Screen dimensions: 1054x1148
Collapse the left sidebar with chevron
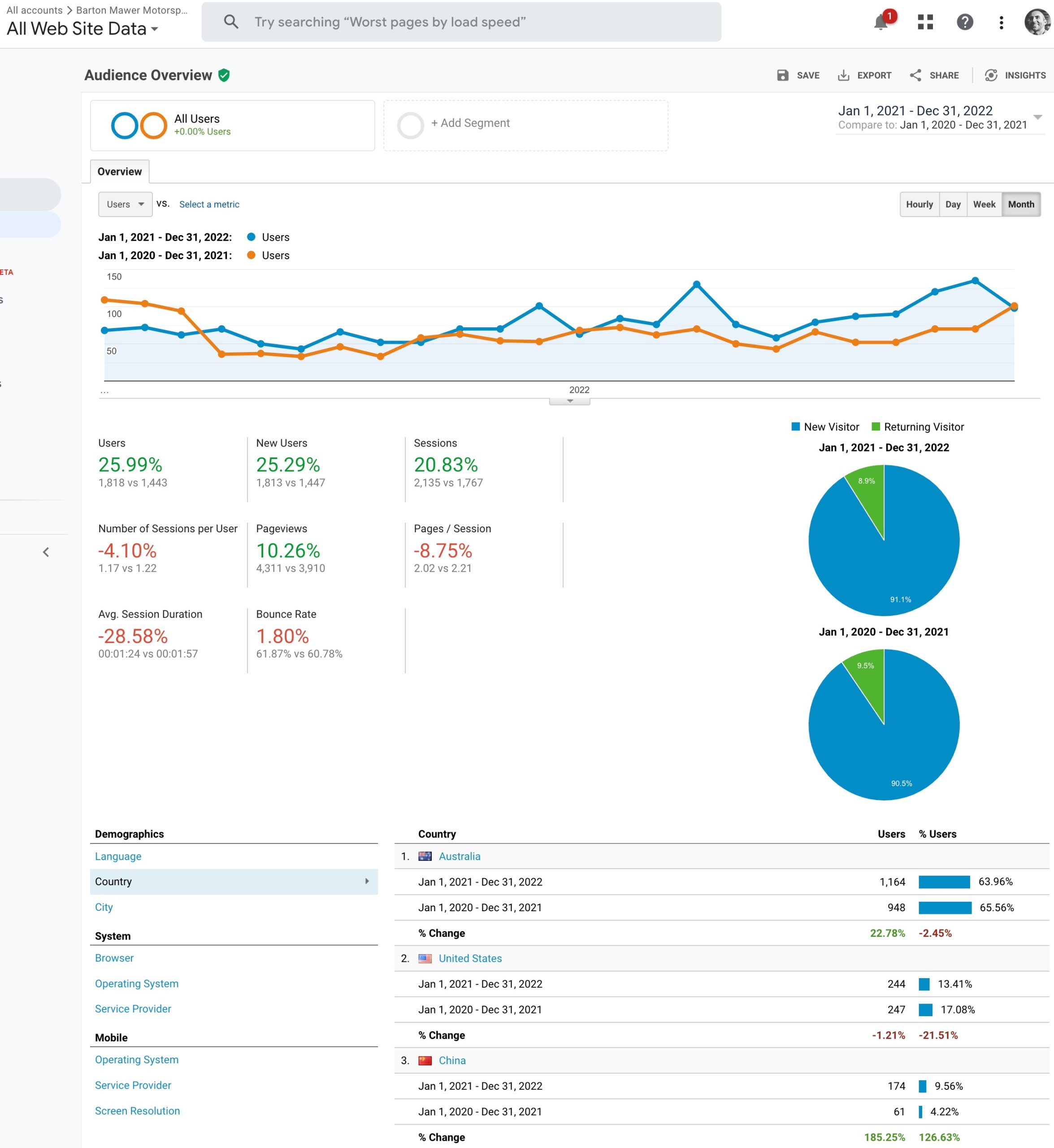point(46,552)
